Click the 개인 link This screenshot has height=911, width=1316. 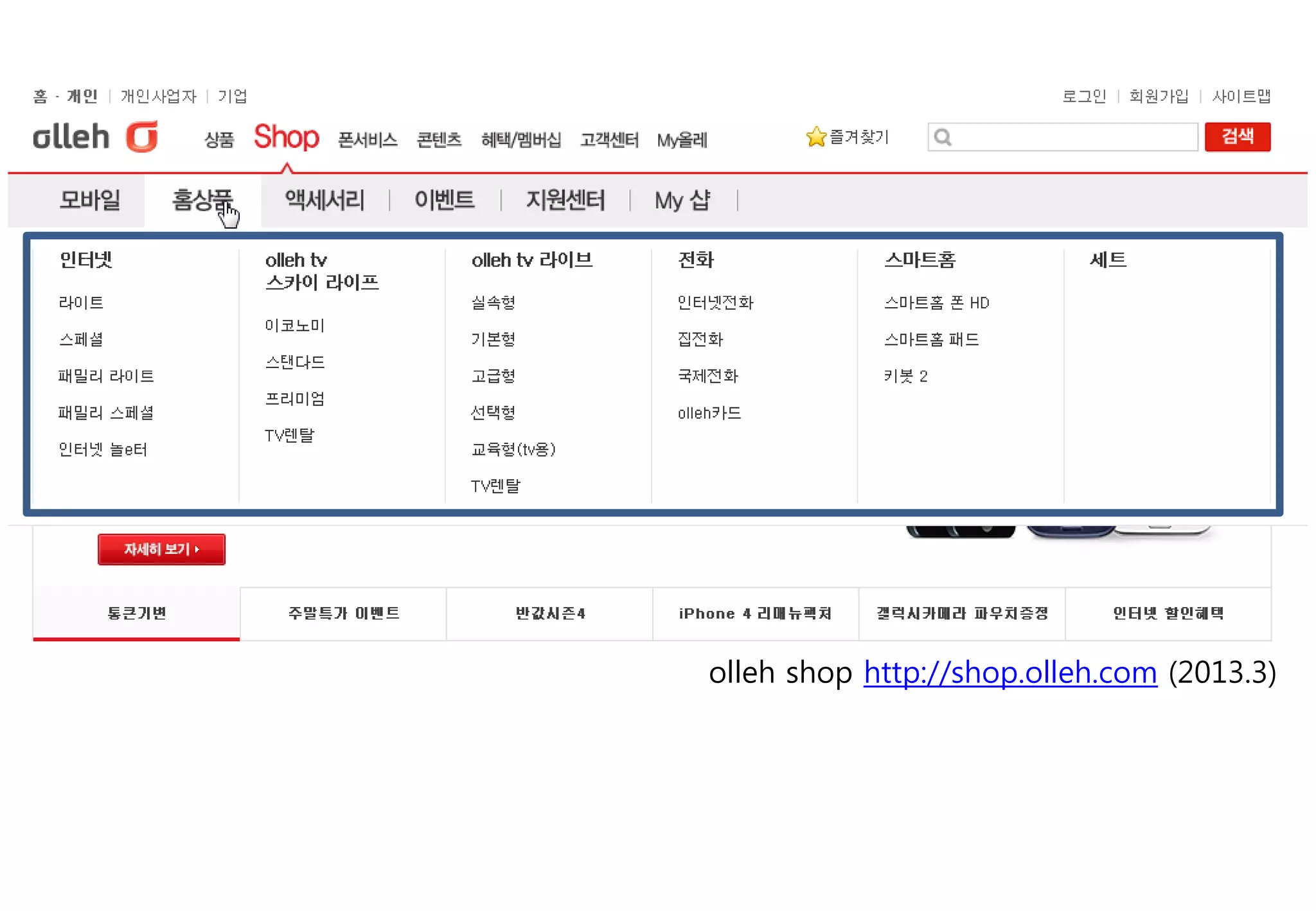coord(82,96)
